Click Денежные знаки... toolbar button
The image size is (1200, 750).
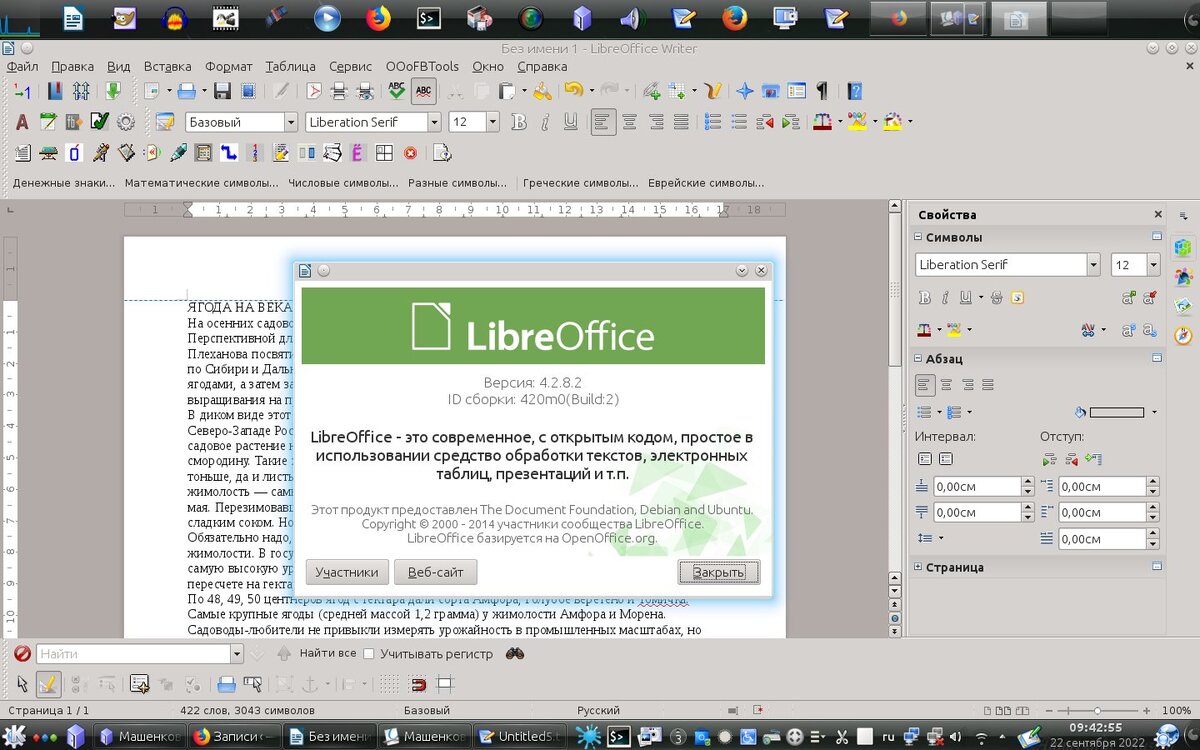(64, 183)
